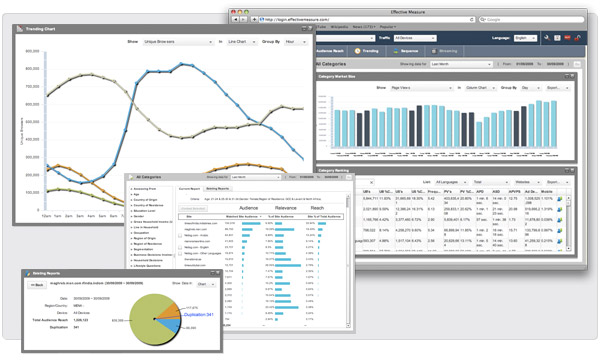The height and width of the screenshot is (360, 601).
Task: Switch to Existing Reports tab in All Categories
Action: [218, 189]
